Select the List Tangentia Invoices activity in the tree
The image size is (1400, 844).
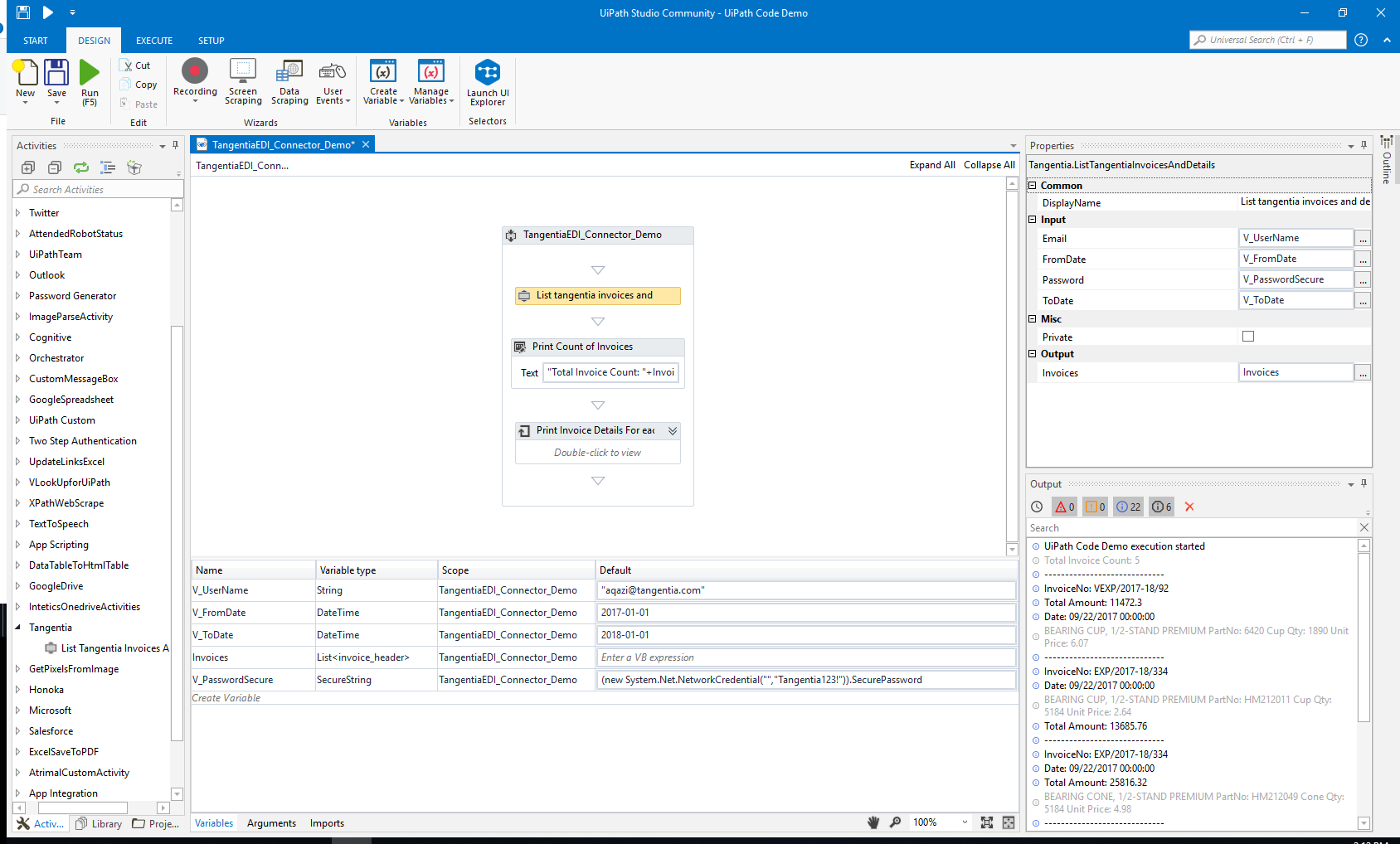107,648
